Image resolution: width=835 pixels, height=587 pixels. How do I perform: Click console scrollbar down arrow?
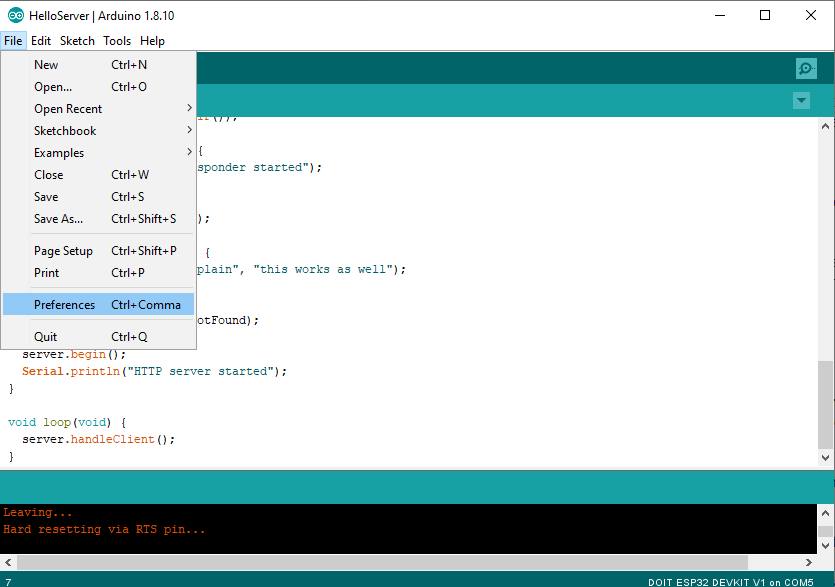(825, 545)
